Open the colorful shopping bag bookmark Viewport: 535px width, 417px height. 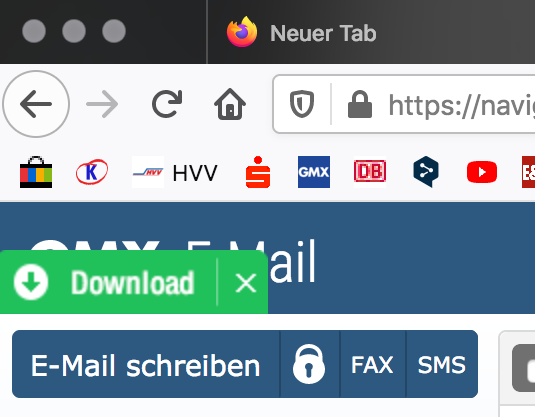(36, 172)
